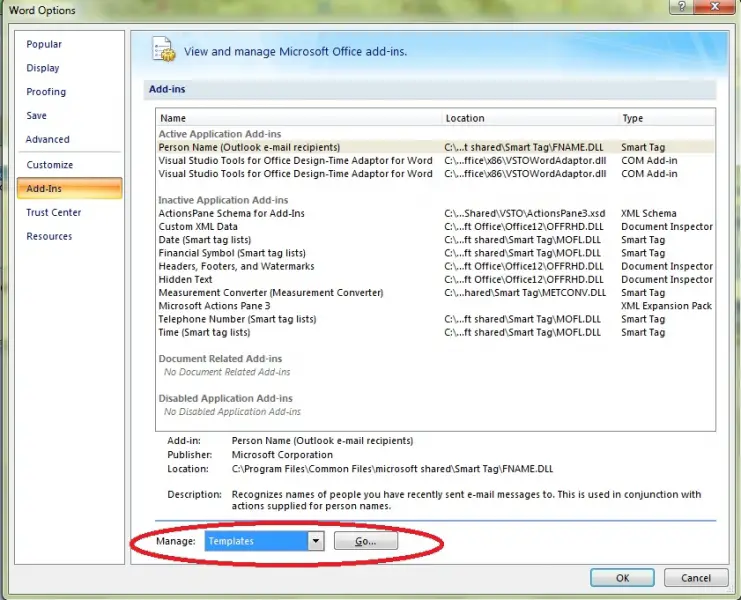Select Custom XML Data add-in row
This screenshot has height=600, width=741.
[x=435, y=227]
